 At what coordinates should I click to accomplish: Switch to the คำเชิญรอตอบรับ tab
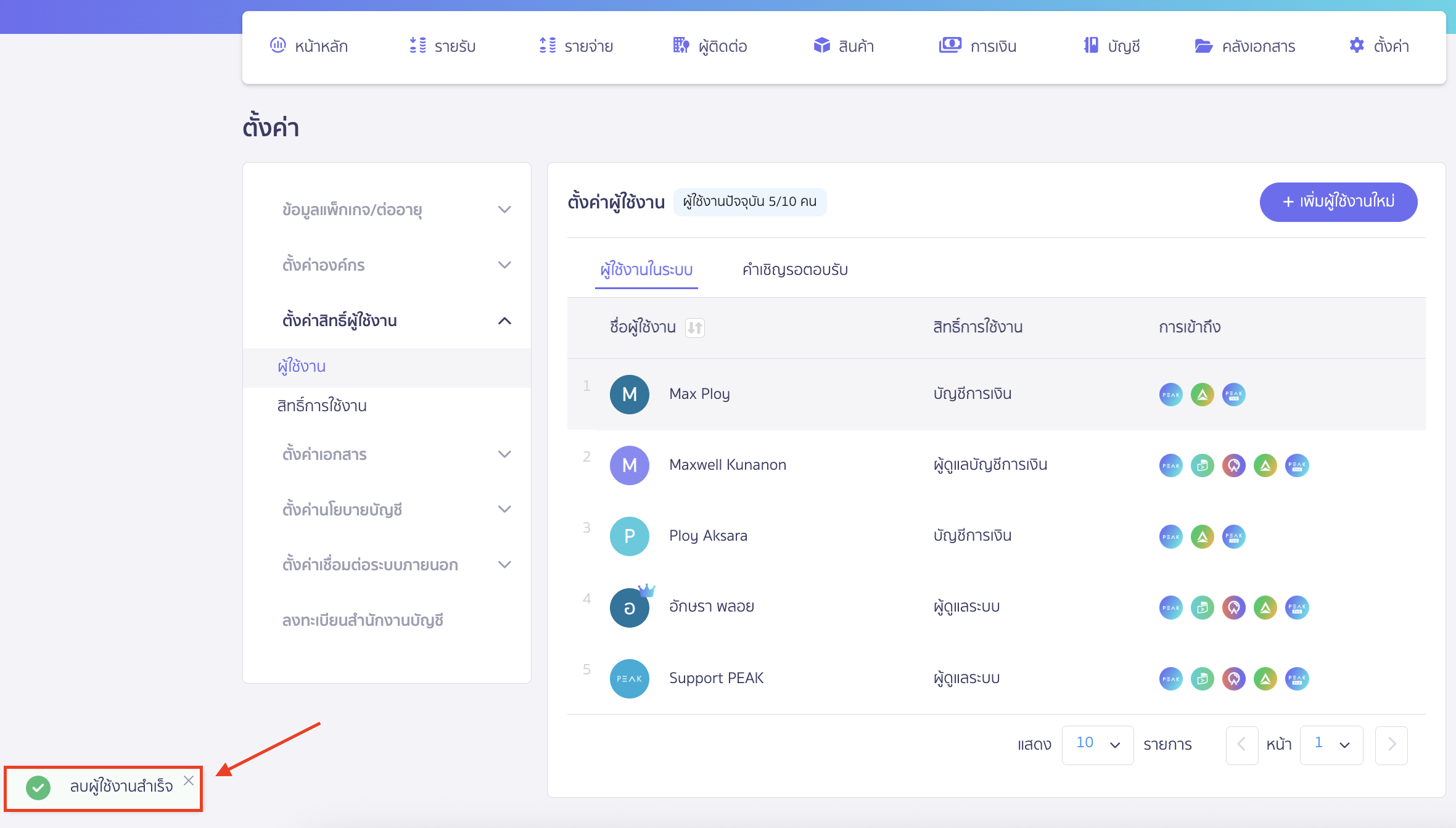(794, 269)
